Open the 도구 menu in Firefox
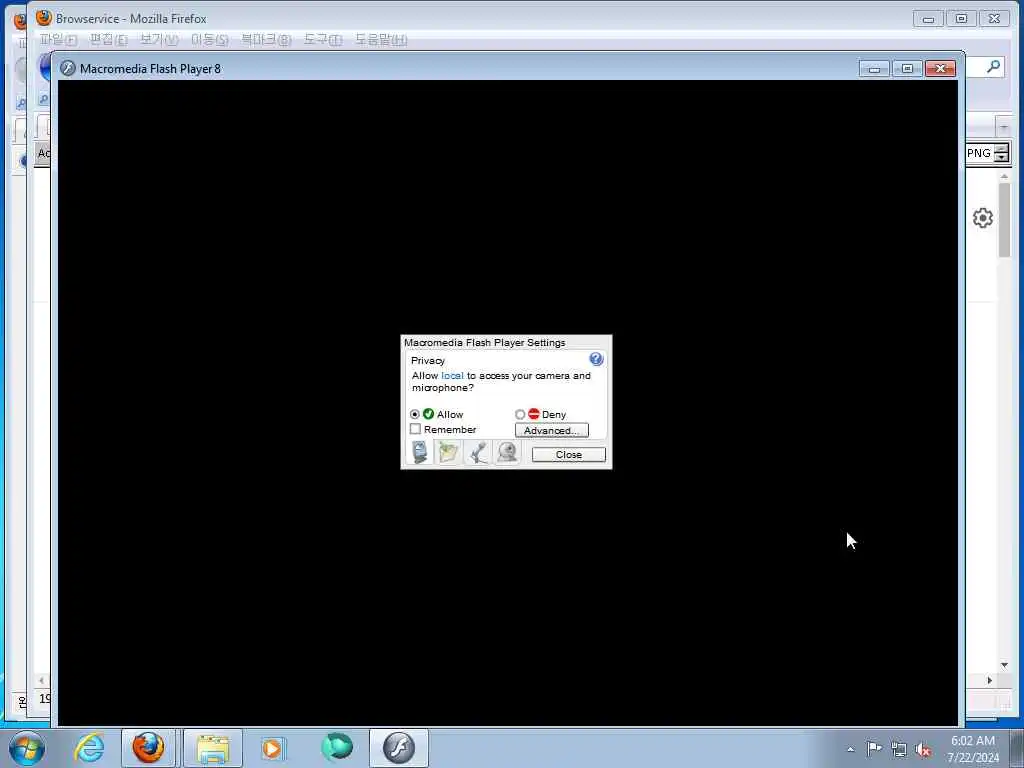 pyautogui.click(x=323, y=40)
